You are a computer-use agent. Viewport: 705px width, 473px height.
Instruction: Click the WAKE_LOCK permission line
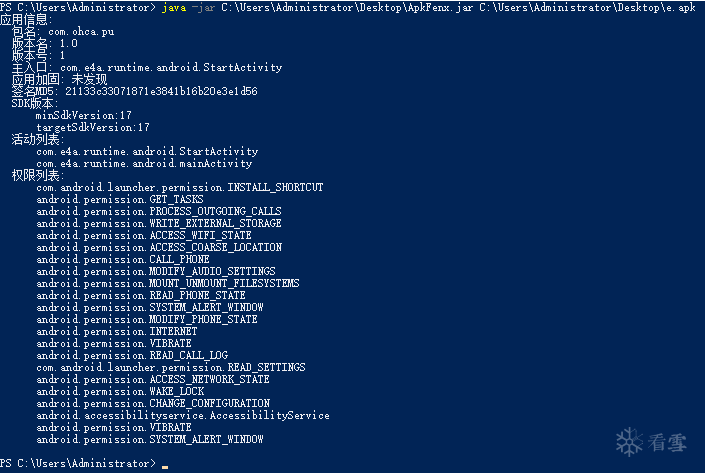119,391
